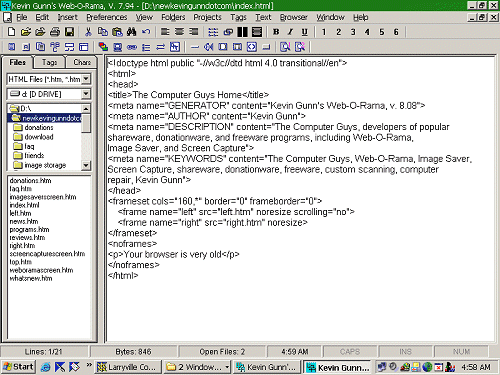This screenshot has height=375, width=500.
Task: Click the Cut scissors icon
Action: click(x=88, y=32)
